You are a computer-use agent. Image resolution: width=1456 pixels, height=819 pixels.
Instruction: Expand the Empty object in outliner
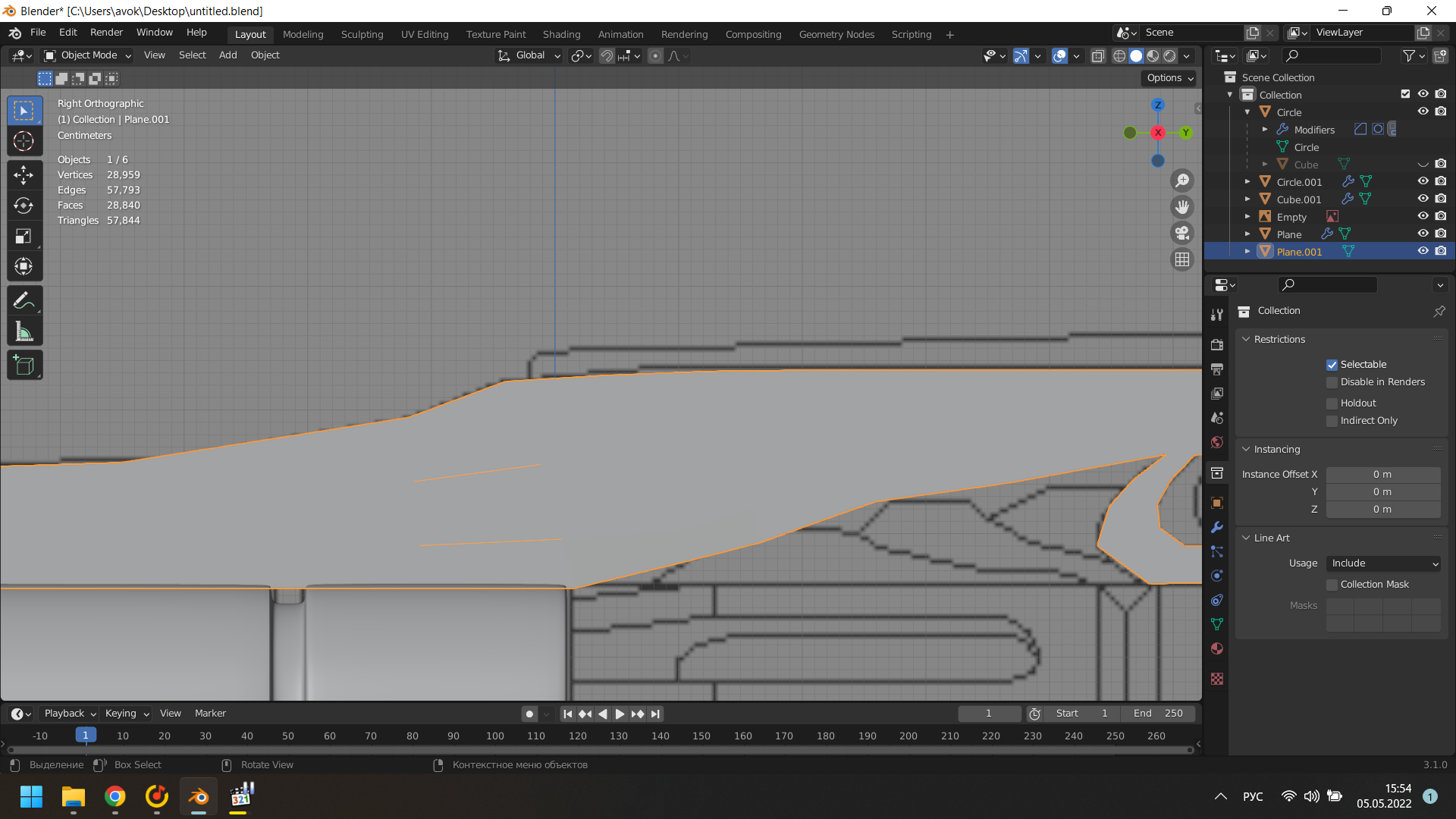[x=1247, y=217]
